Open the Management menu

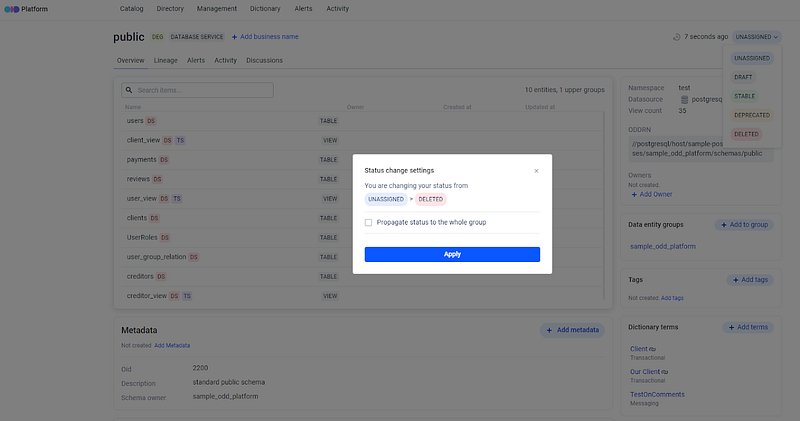[x=217, y=9]
